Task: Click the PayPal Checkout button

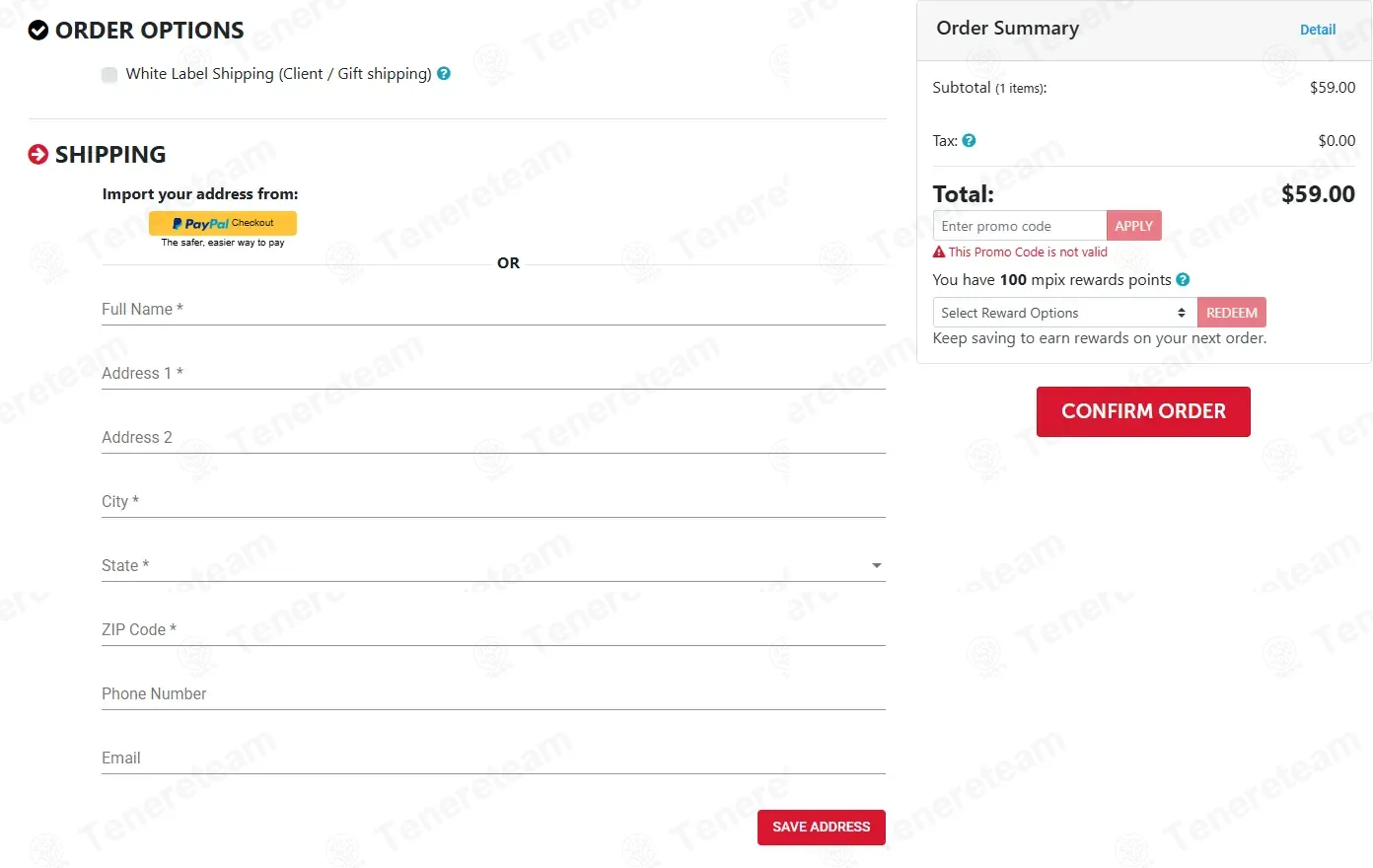Action: [x=223, y=223]
